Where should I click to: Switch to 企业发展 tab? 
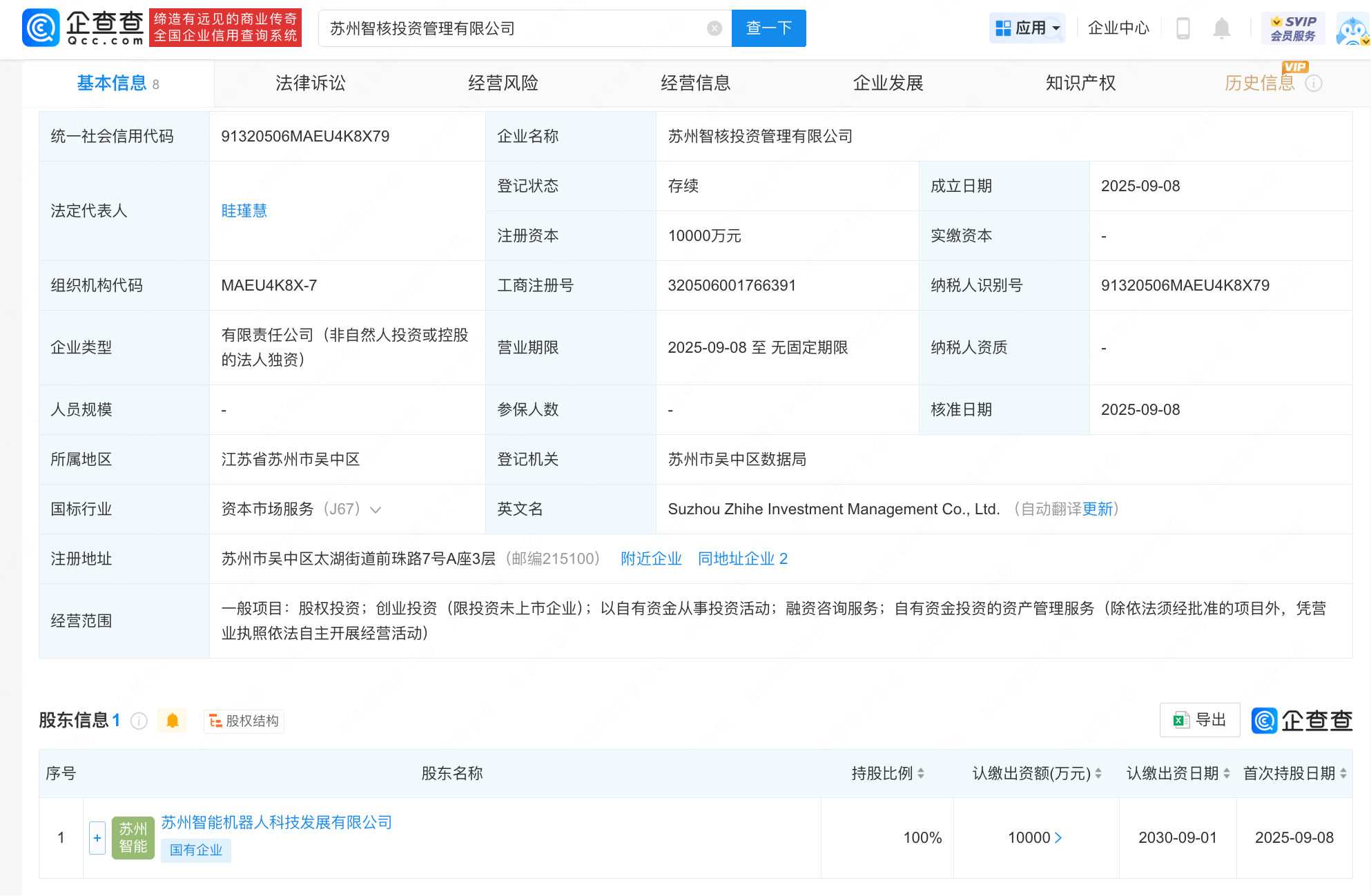[888, 84]
